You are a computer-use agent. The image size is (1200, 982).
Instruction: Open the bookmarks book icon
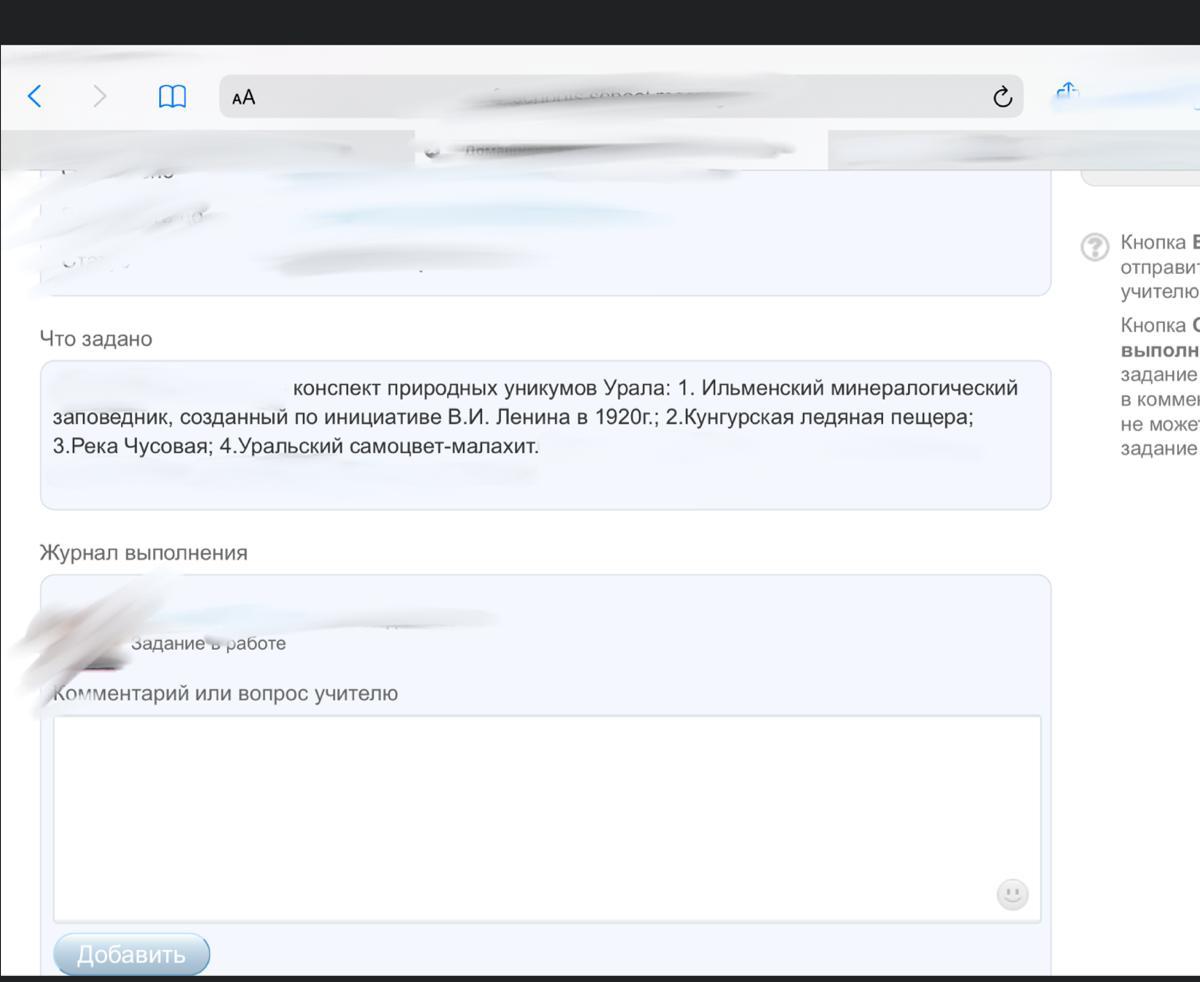click(172, 97)
